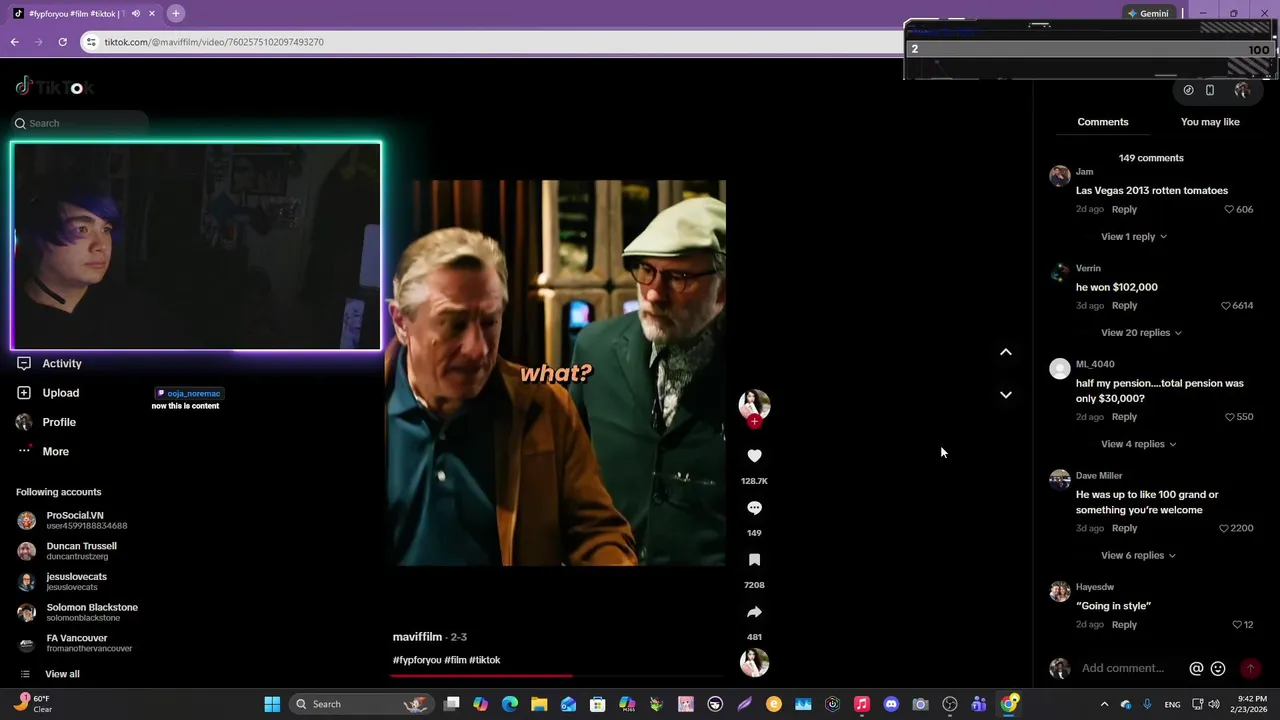Open Get Coins icon in the top bar
Screen dimensions: 1280x720
coord(1188,90)
